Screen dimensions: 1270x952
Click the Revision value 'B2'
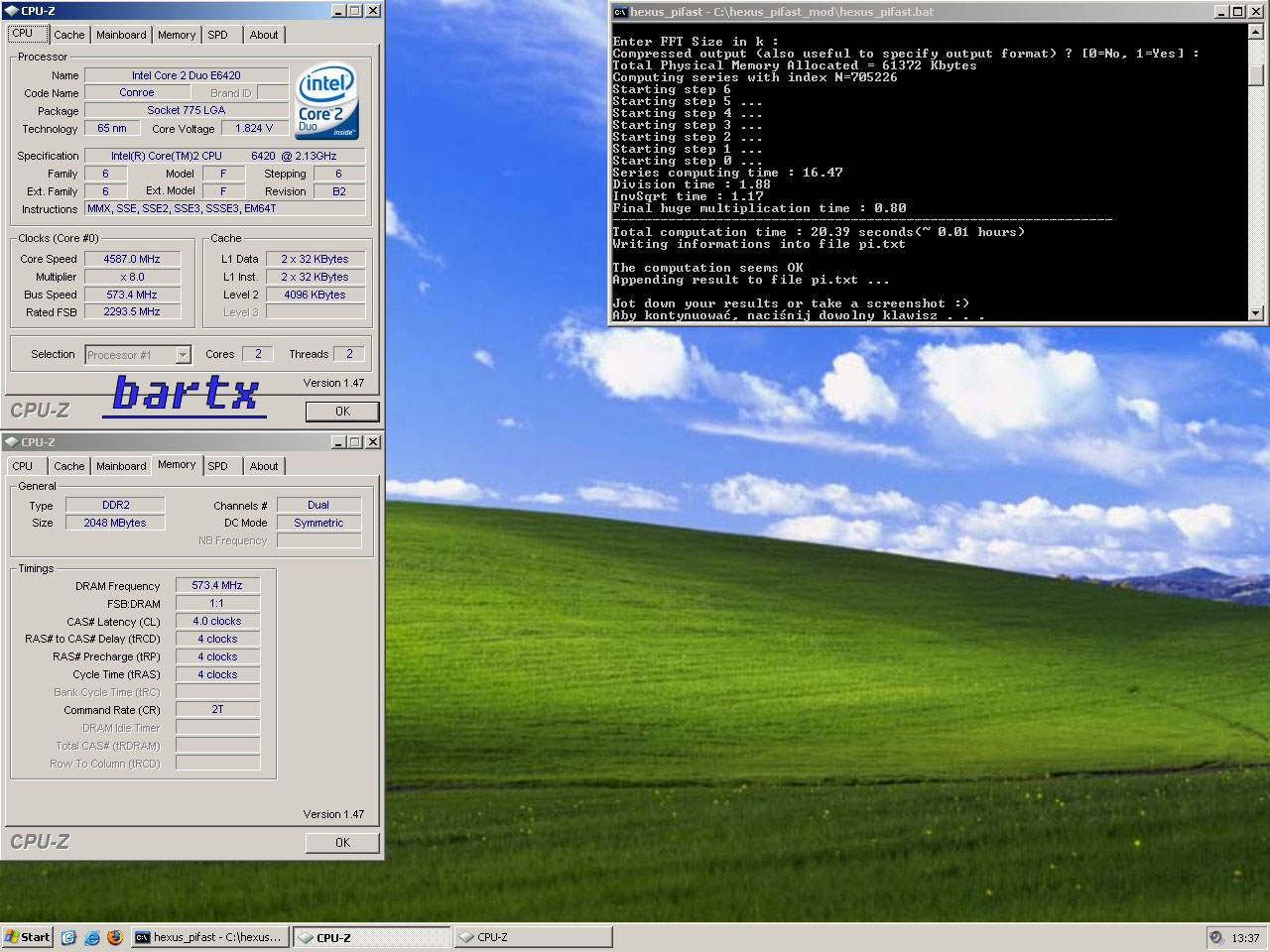339,191
